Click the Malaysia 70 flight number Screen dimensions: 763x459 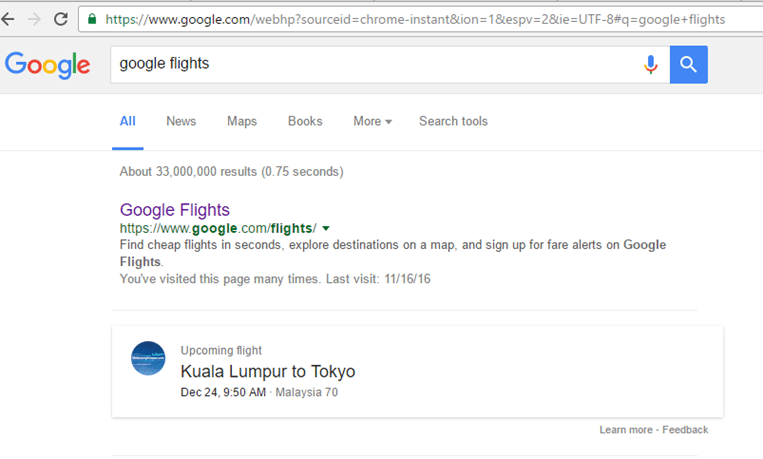(307, 392)
